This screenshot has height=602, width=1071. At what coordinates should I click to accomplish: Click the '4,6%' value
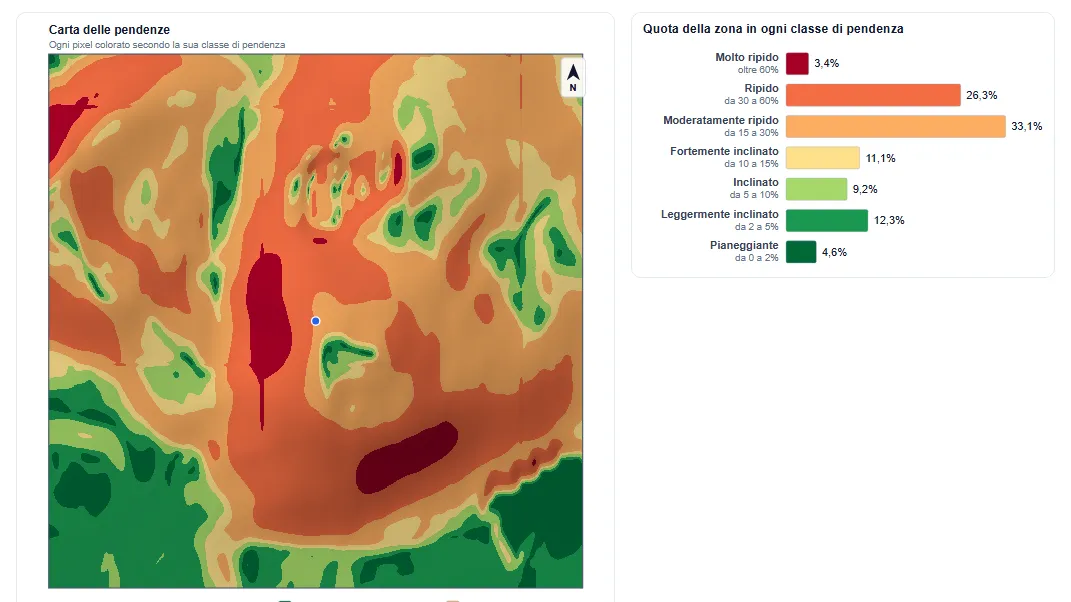point(834,253)
